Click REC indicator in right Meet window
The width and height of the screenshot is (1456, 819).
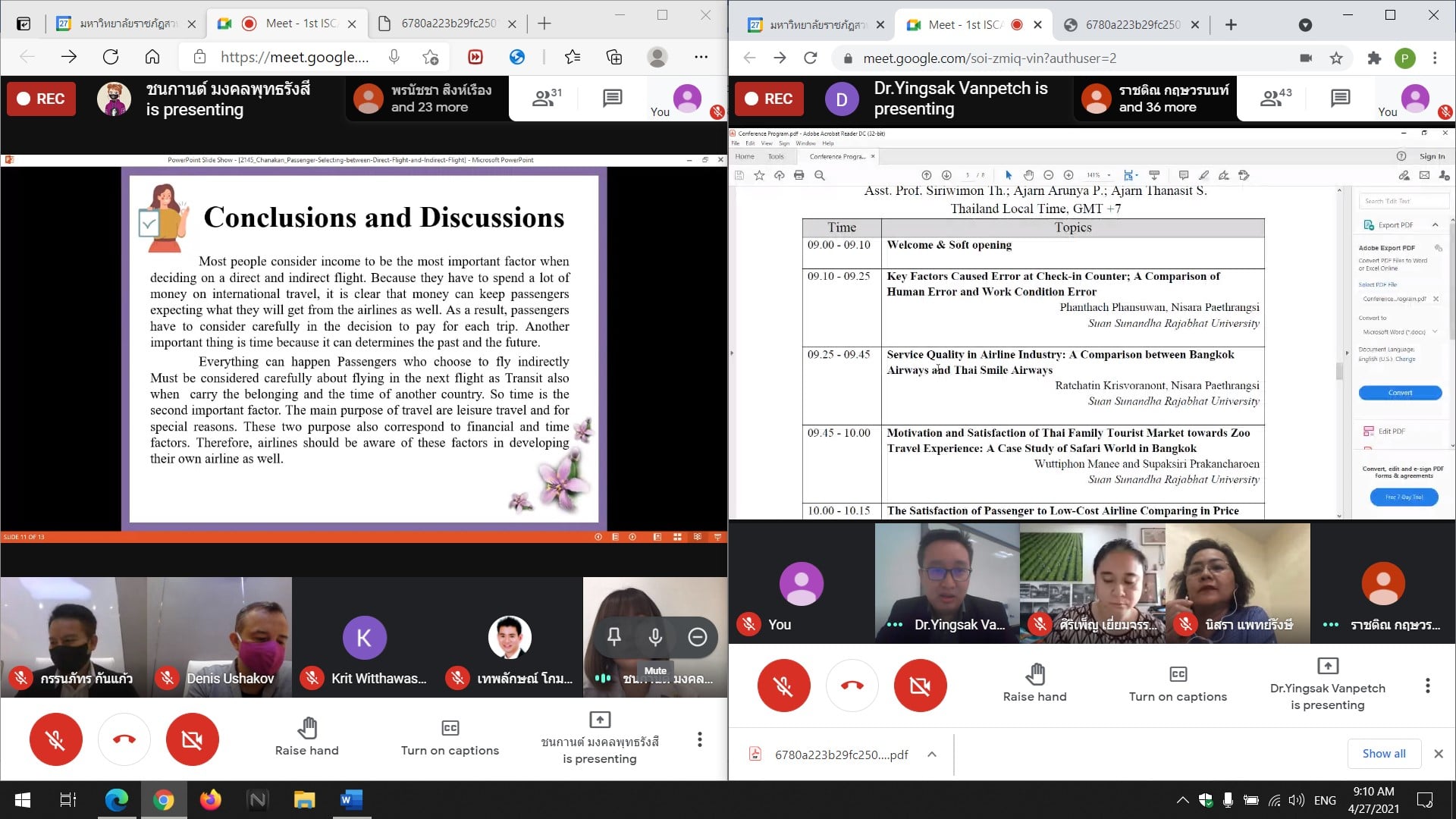(x=769, y=99)
